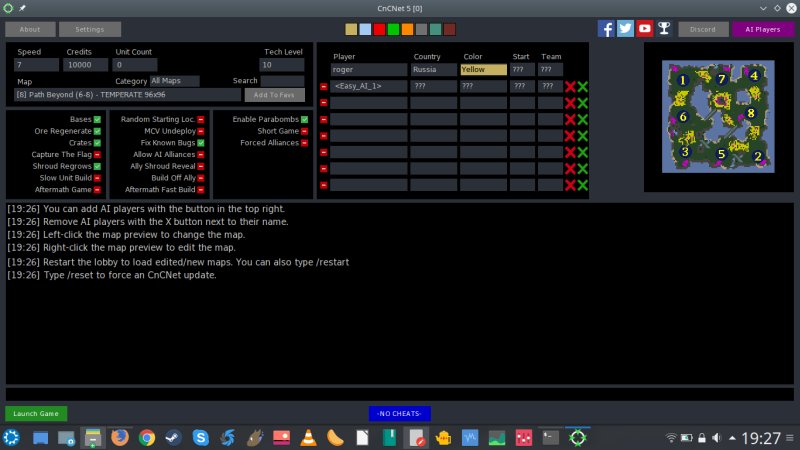800x450 pixels.
Task: Click the battery tray icon
Action: click(687, 438)
